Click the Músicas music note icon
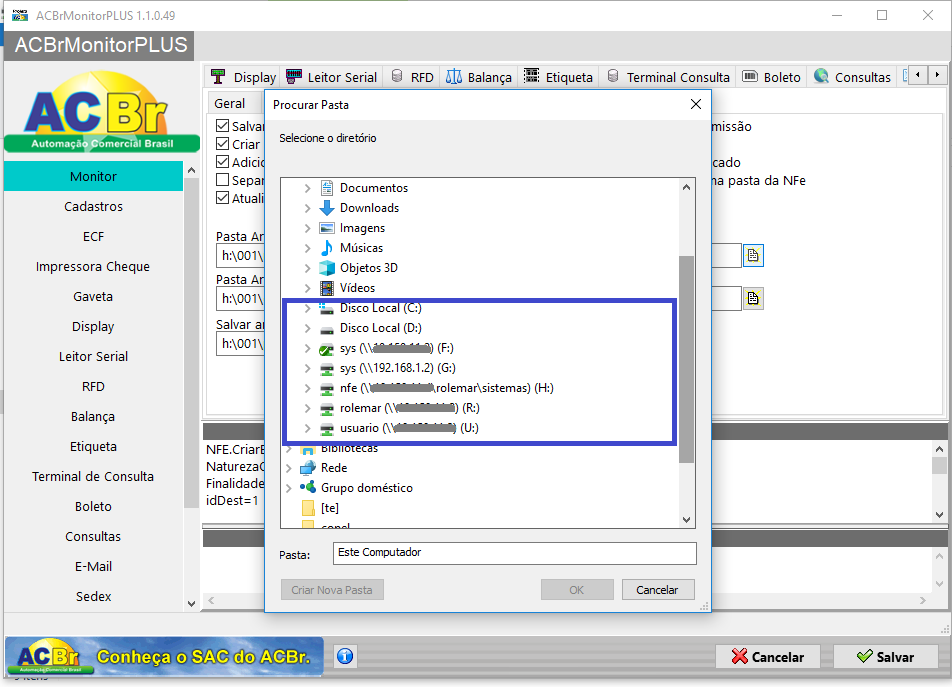The image size is (952, 687). click(327, 248)
